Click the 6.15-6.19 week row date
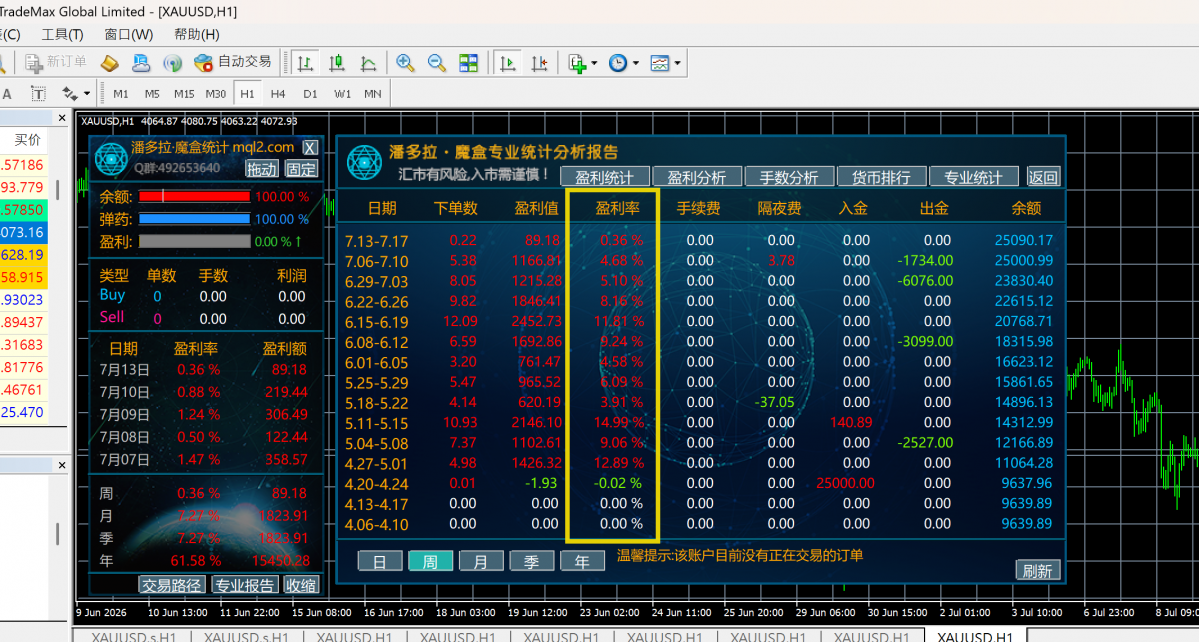1199x642 pixels. (376, 322)
